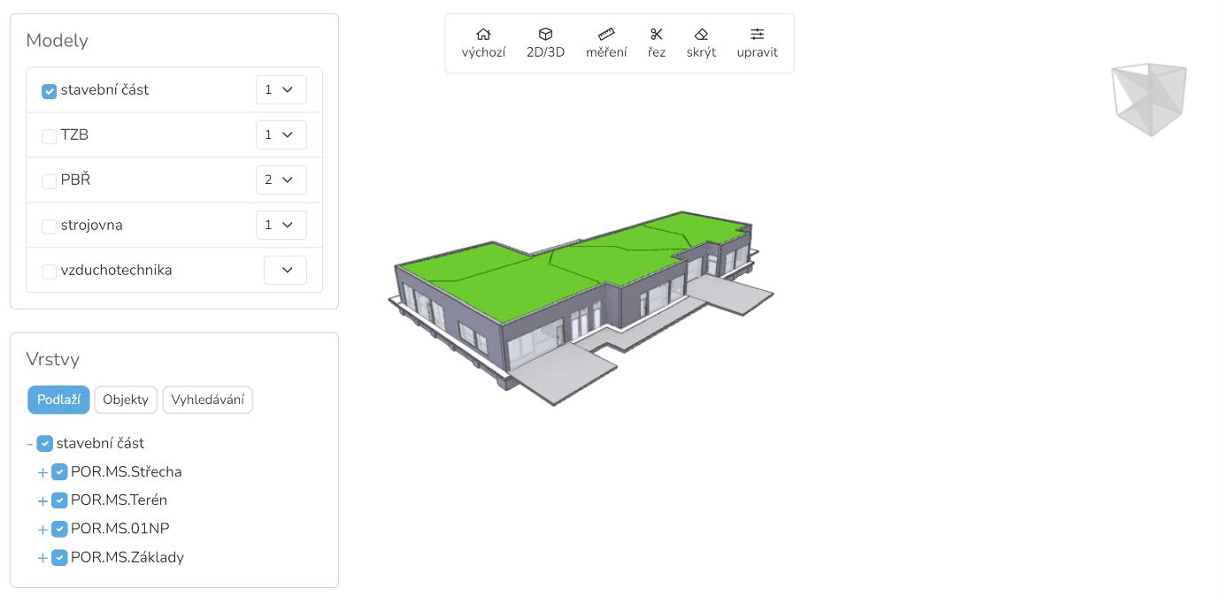Screen dimensions: 1224x604
Task: Enable the vzduchotechnika model checkbox
Action: (x=49, y=271)
